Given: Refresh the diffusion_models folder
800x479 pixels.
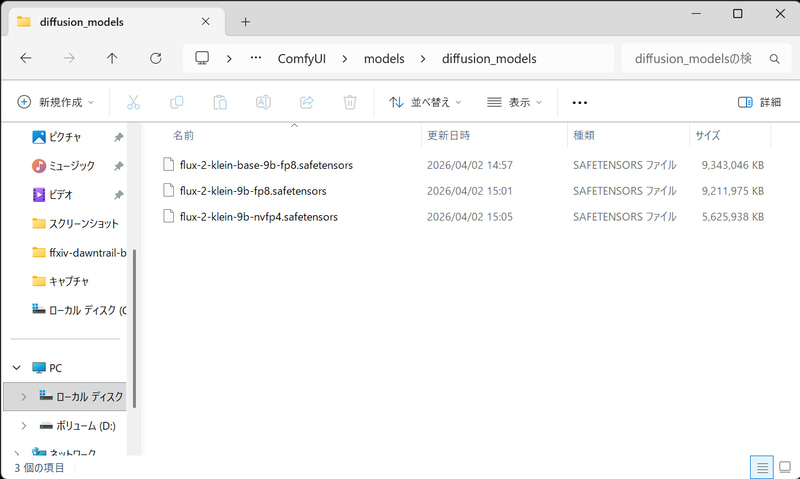Looking at the screenshot, I should click(x=156, y=59).
